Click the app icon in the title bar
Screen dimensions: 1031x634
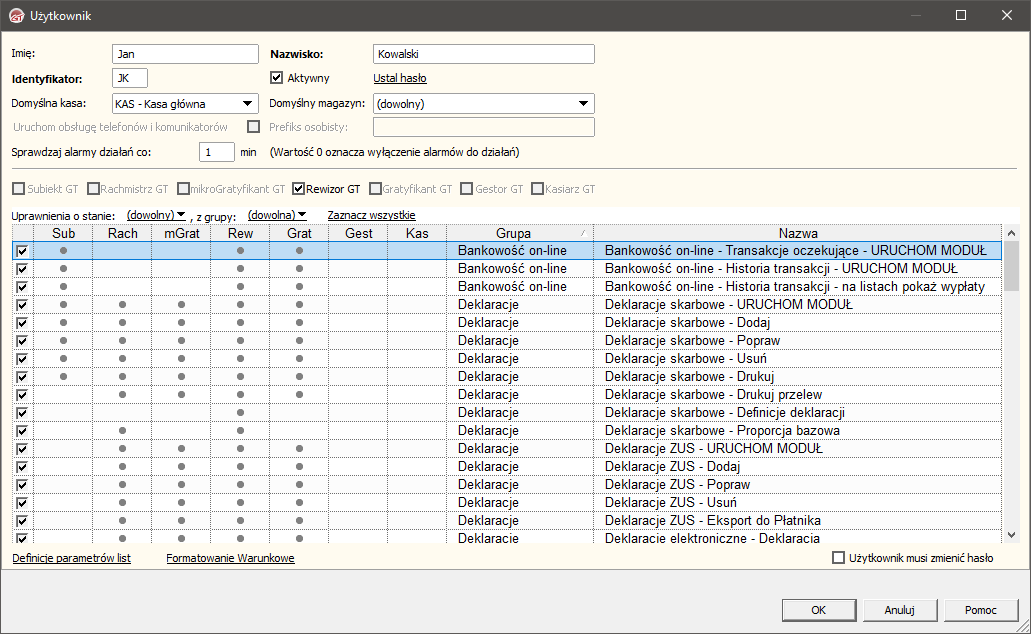coord(15,15)
